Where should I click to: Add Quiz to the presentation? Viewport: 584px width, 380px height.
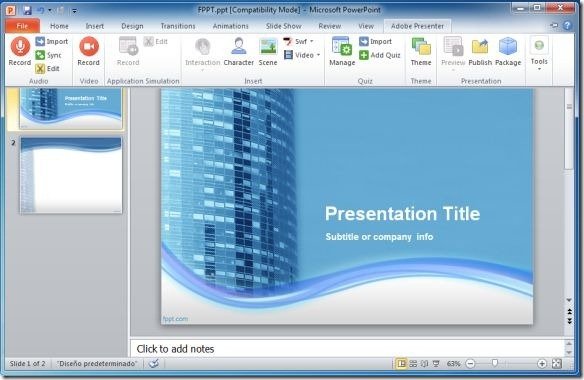click(x=380, y=55)
